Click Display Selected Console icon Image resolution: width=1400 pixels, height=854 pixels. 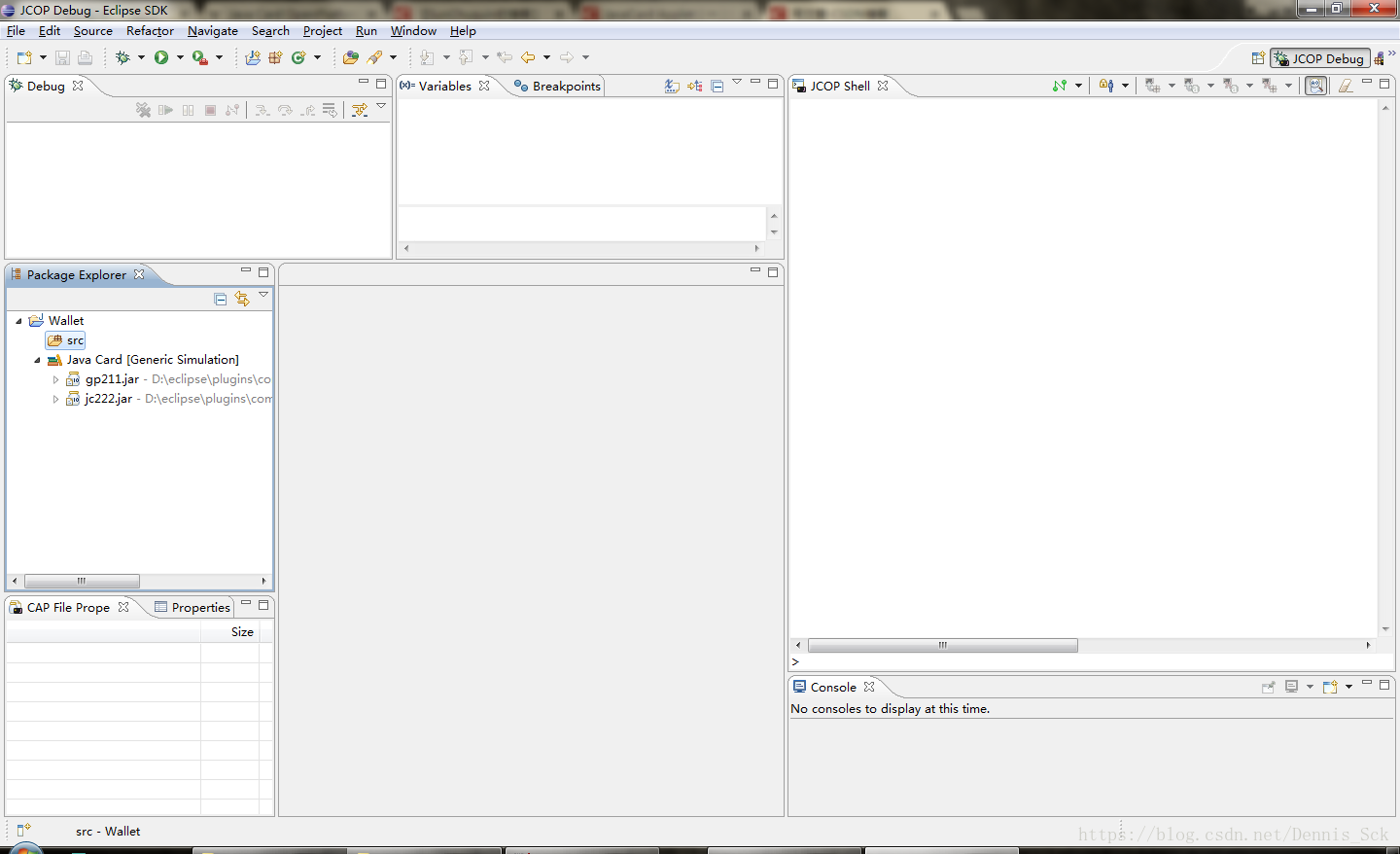click(x=1292, y=687)
